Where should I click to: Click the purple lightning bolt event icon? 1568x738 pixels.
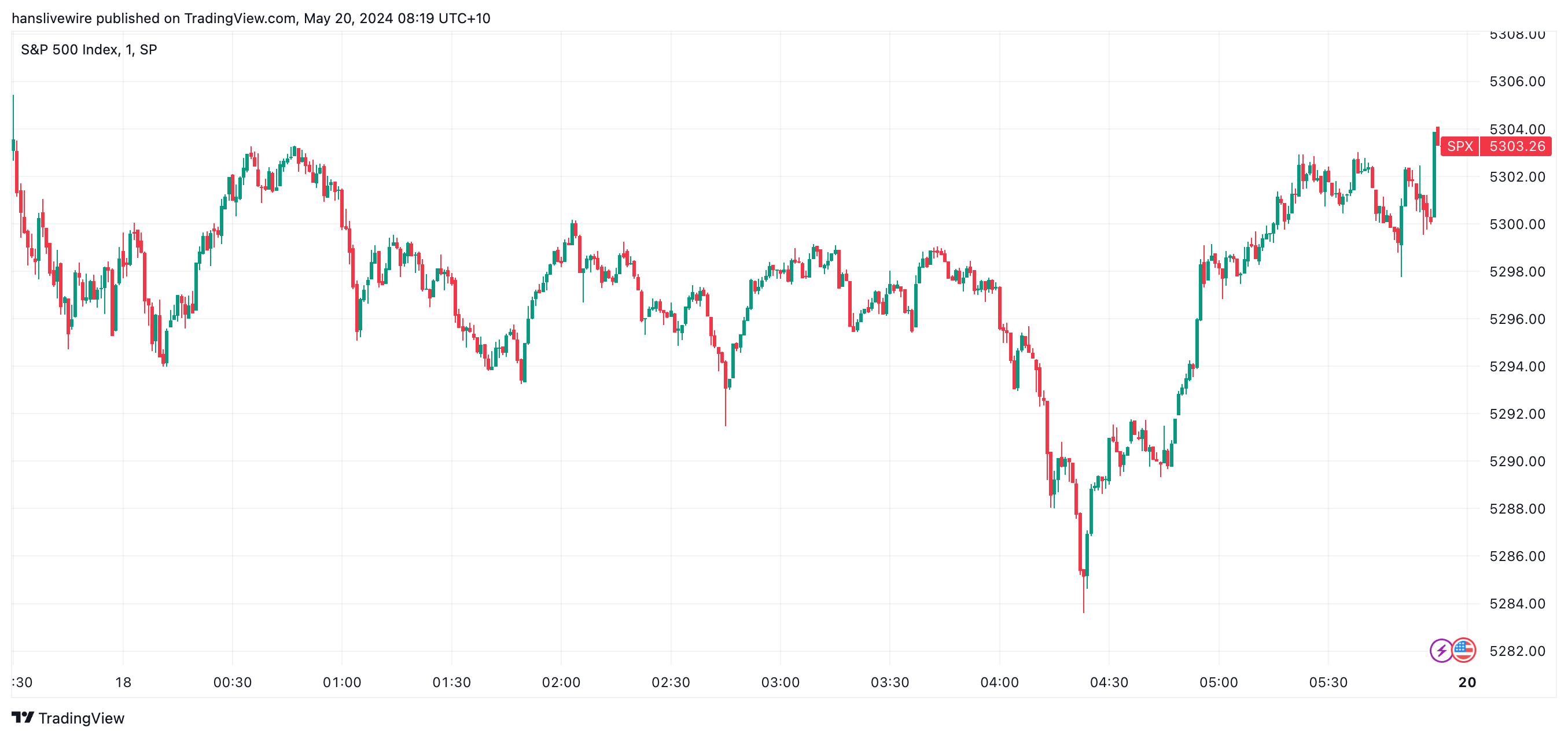(1441, 651)
